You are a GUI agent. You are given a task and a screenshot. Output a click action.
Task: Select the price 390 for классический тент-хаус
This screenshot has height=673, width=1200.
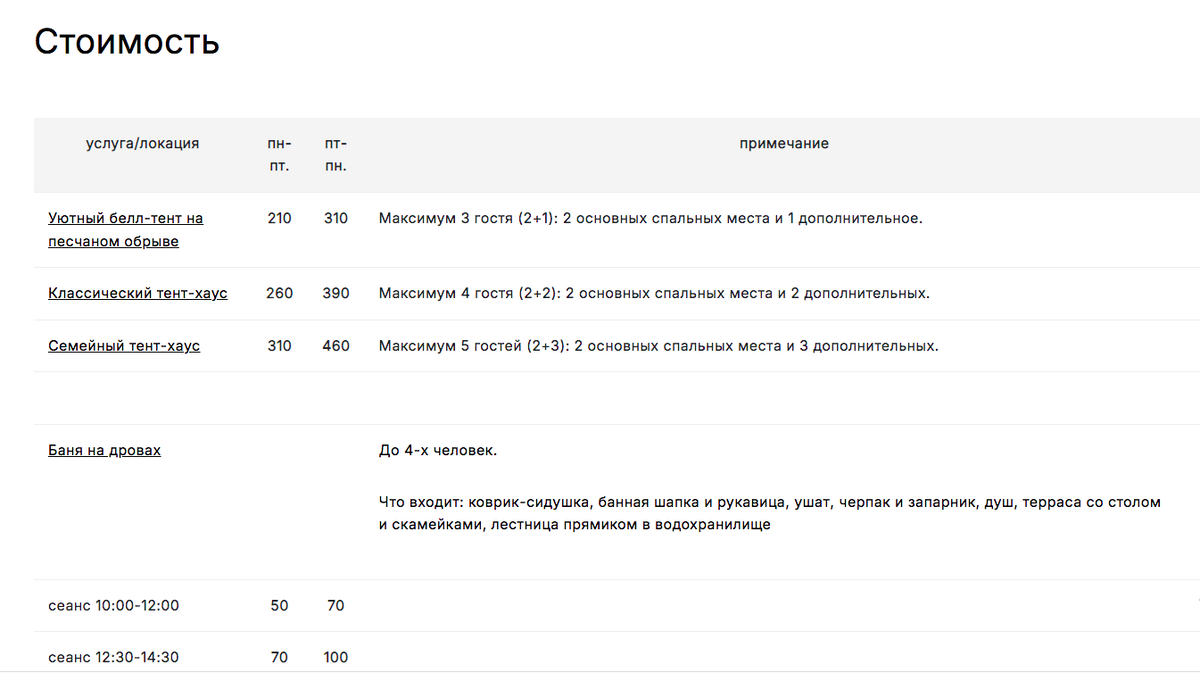point(336,293)
